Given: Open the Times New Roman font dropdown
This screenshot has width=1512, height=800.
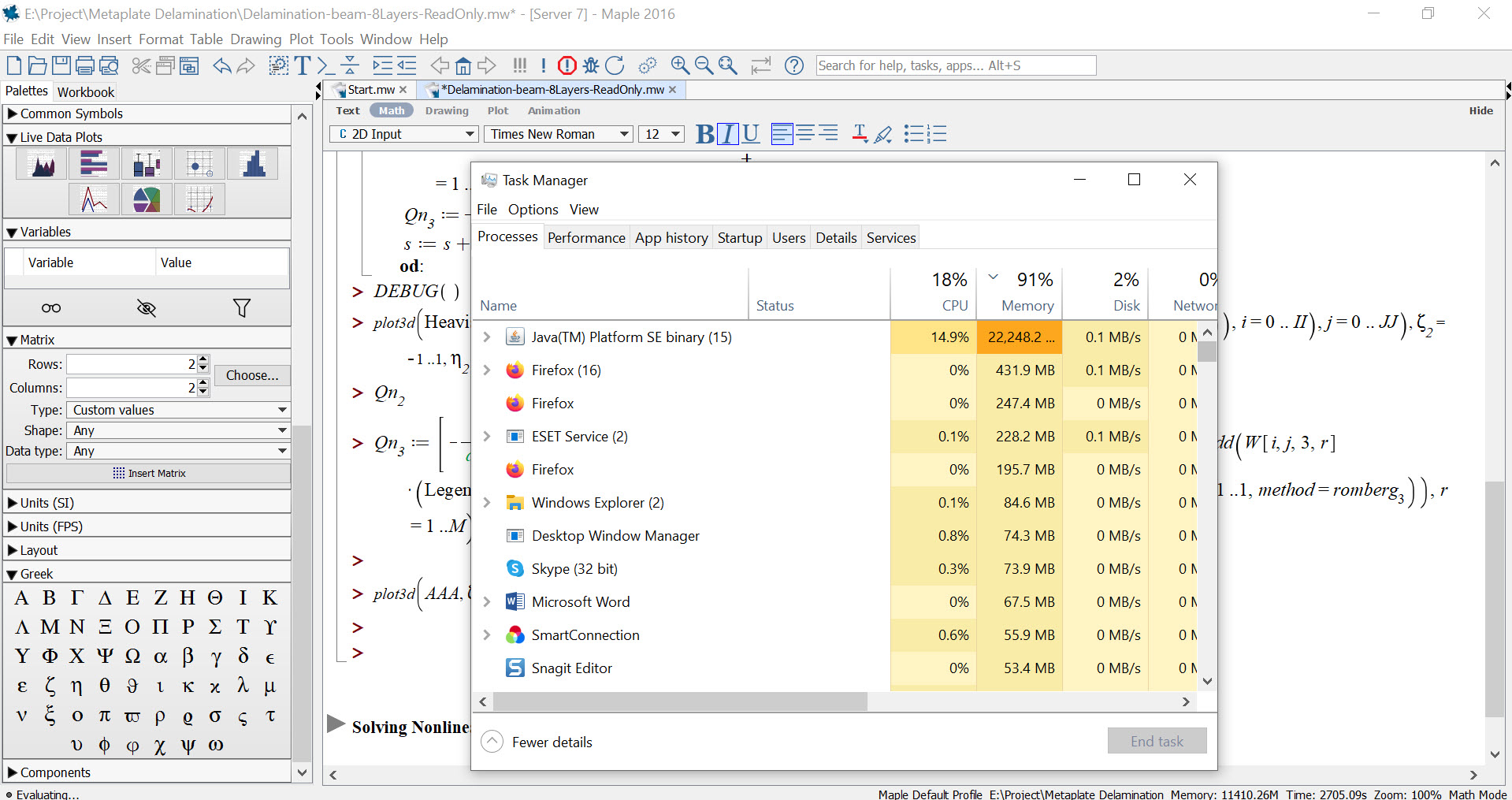Looking at the screenshot, I should [x=559, y=134].
